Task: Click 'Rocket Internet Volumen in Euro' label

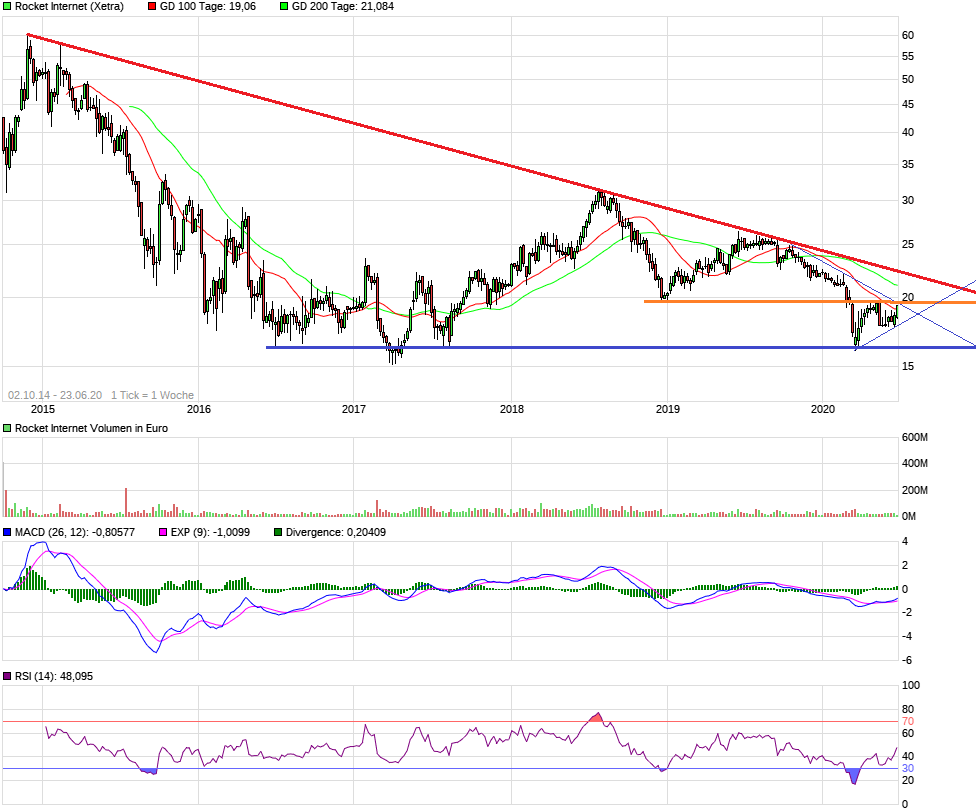Action: [92, 429]
